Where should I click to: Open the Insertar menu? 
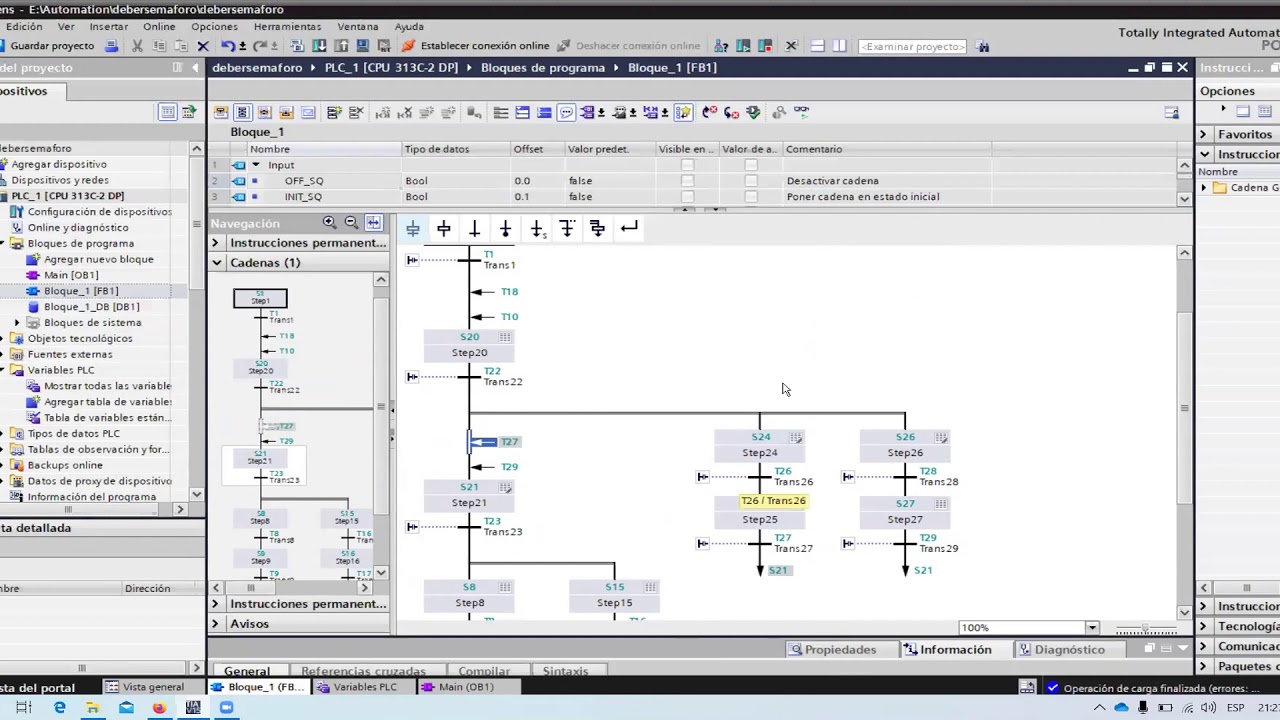pos(108,27)
